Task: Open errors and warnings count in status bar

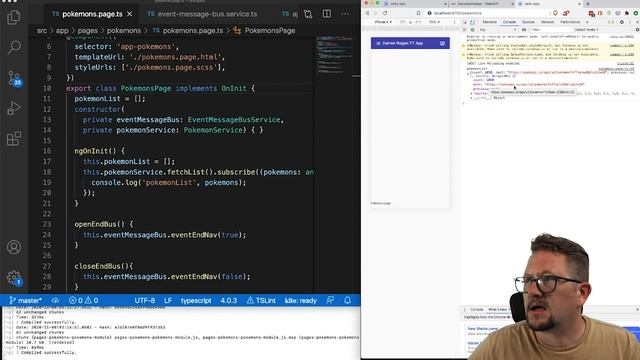Action: click(83, 300)
